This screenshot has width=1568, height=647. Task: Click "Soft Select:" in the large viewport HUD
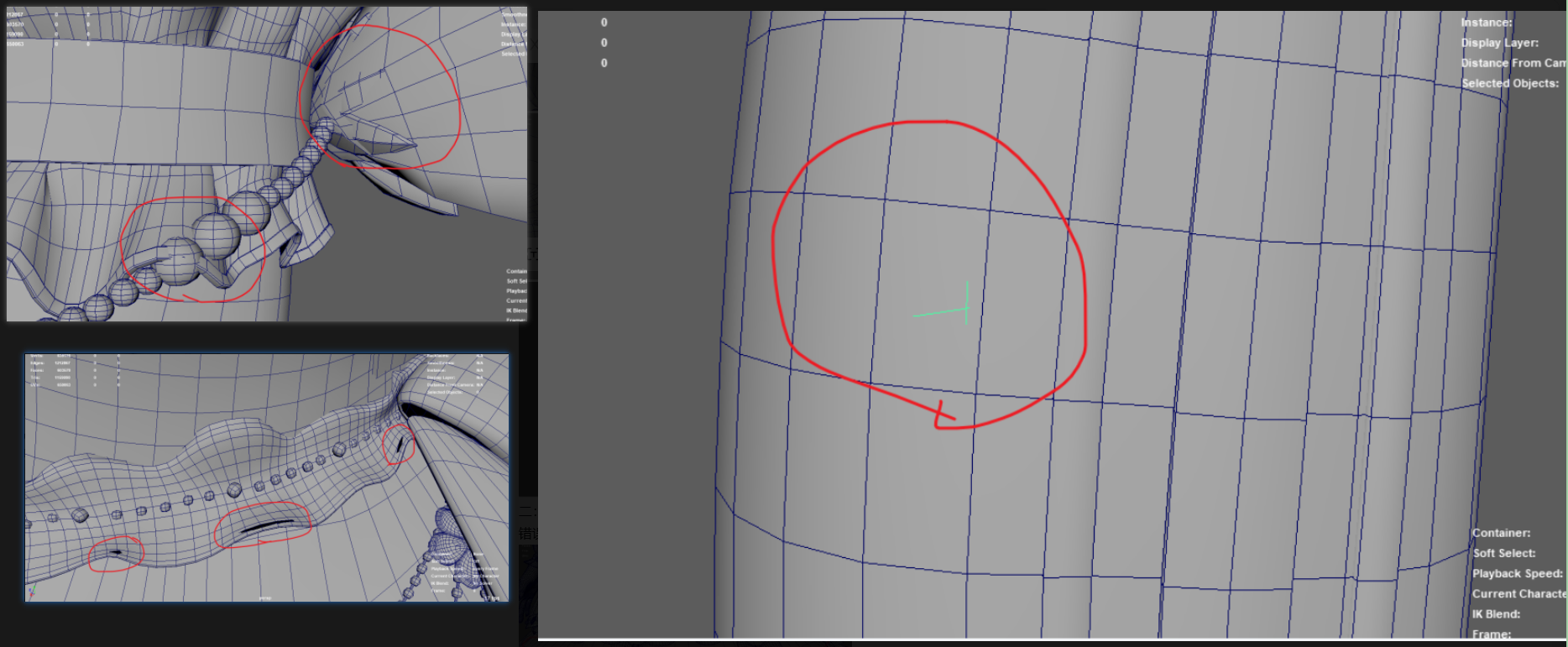click(x=1503, y=553)
